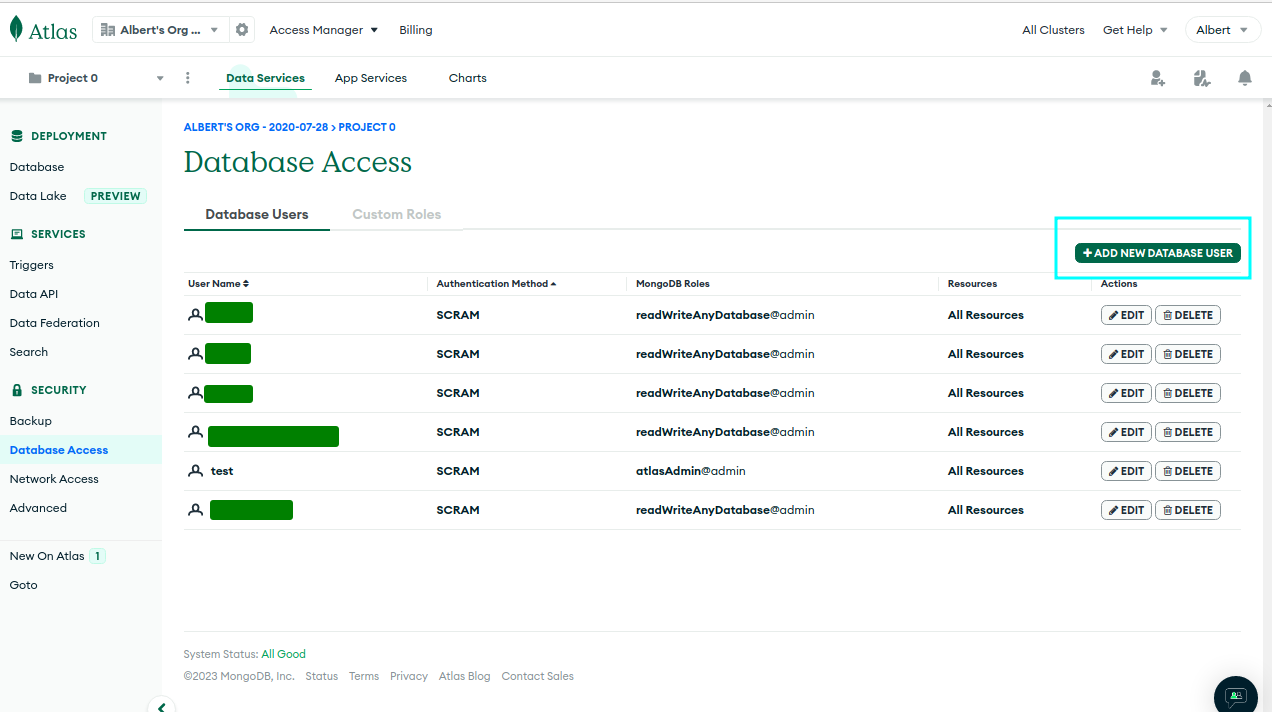The height and width of the screenshot is (712, 1272).
Task: Click the PREVIEW badge beside Data Lake
Action: (x=116, y=196)
